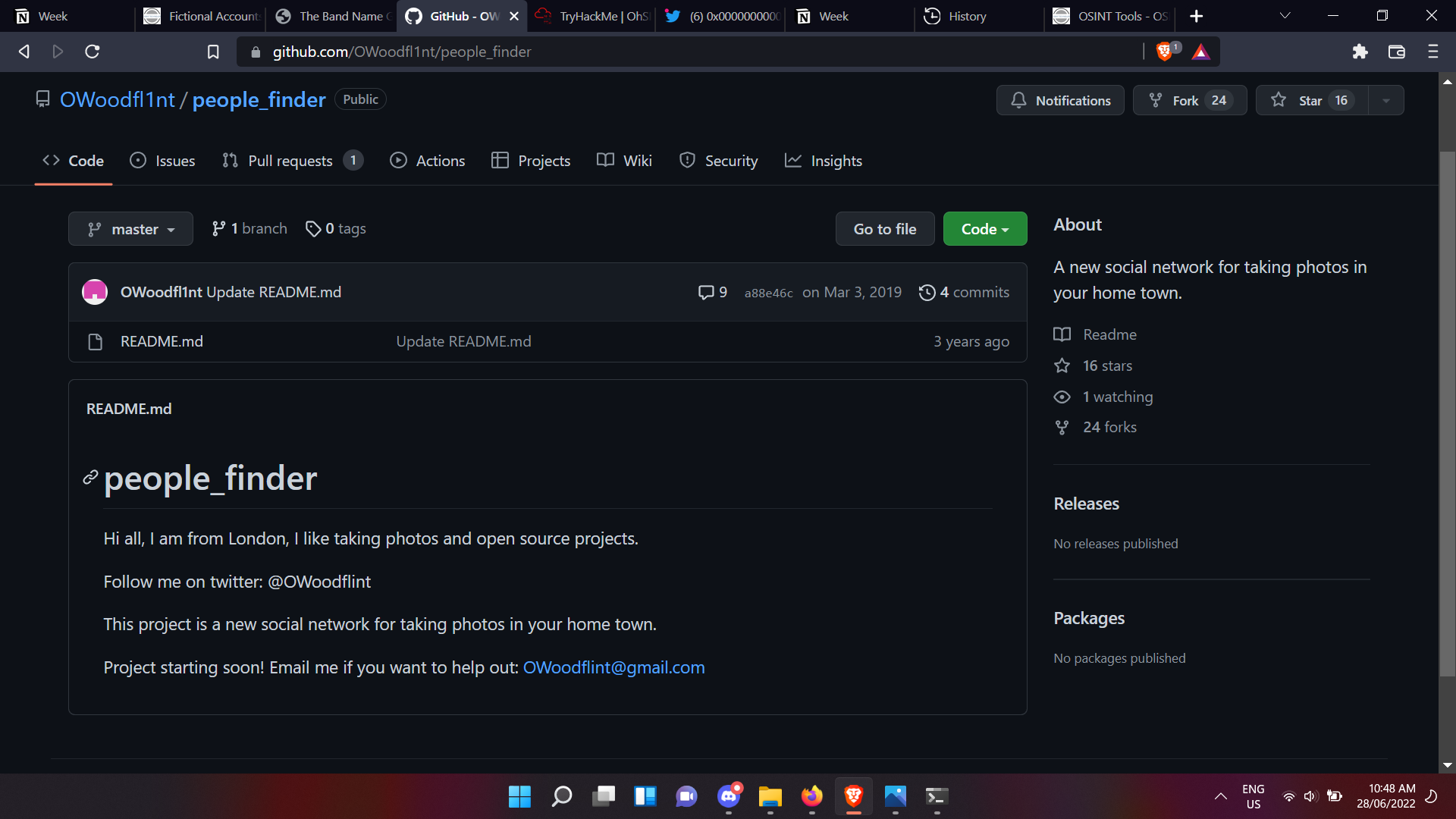View the 4 commits history

[964, 292]
